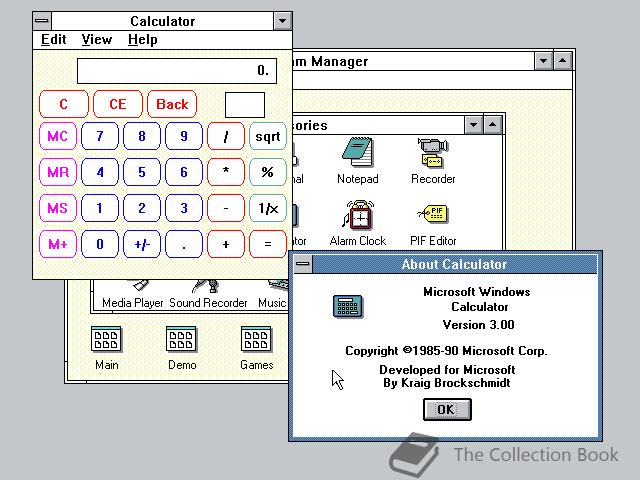Open the View menu in Calculator

pos(96,40)
